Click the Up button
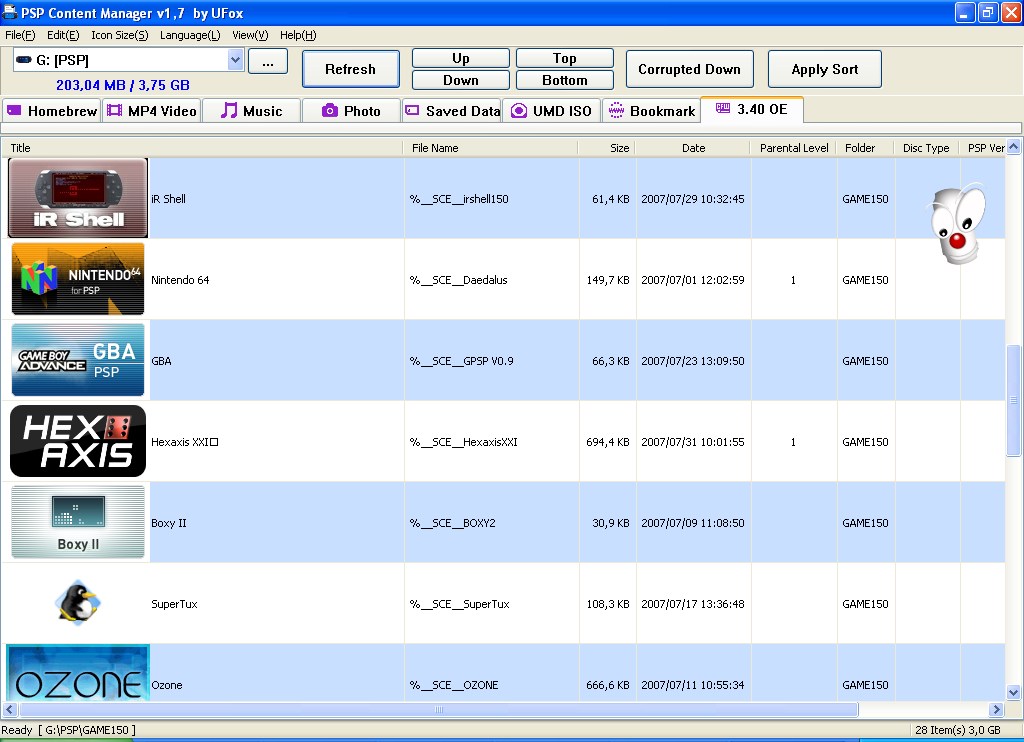Image resolution: width=1024 pixels, height=742 pixels. 460,58
